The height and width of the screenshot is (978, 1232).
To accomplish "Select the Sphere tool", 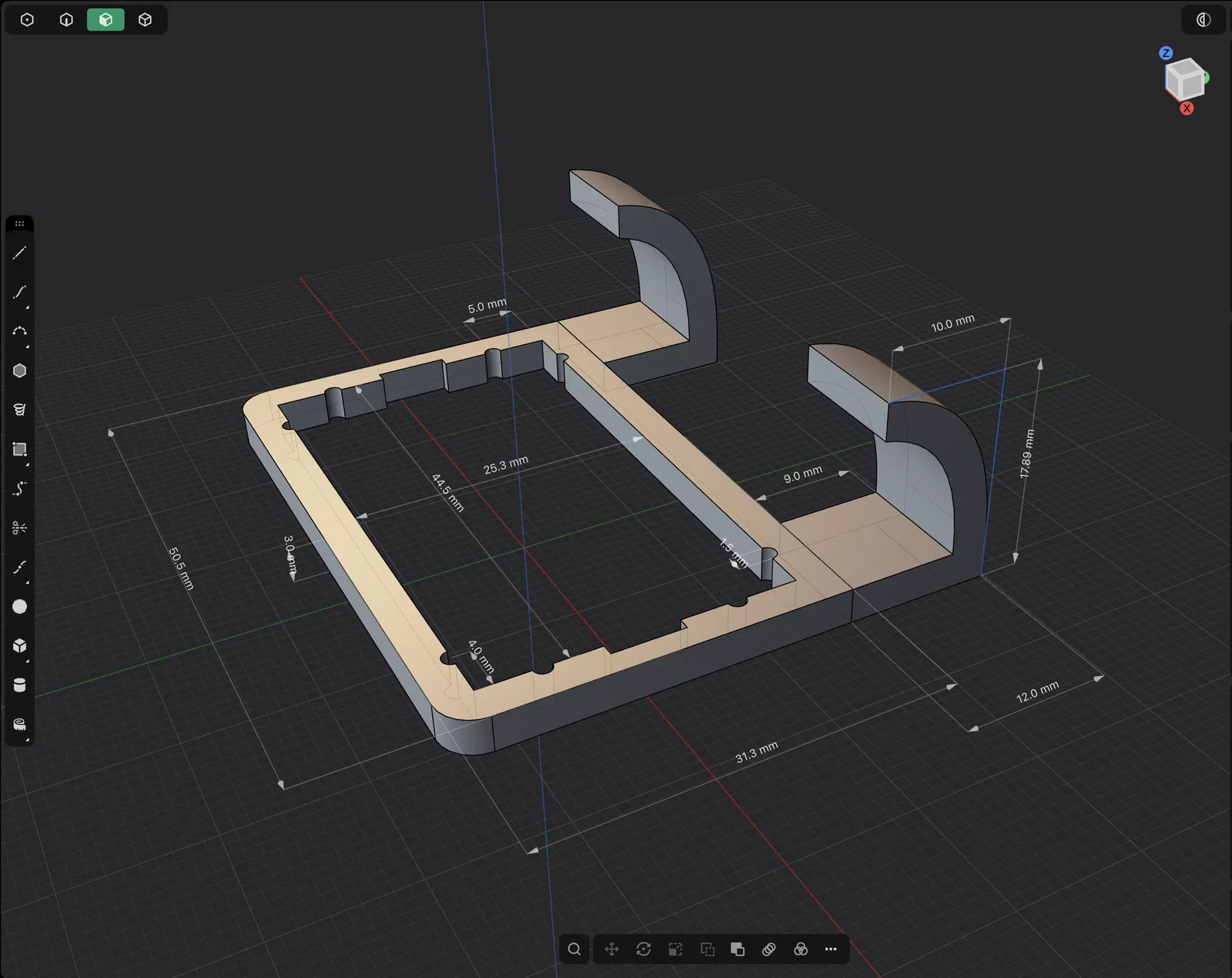I will click(x=20, y=607).
